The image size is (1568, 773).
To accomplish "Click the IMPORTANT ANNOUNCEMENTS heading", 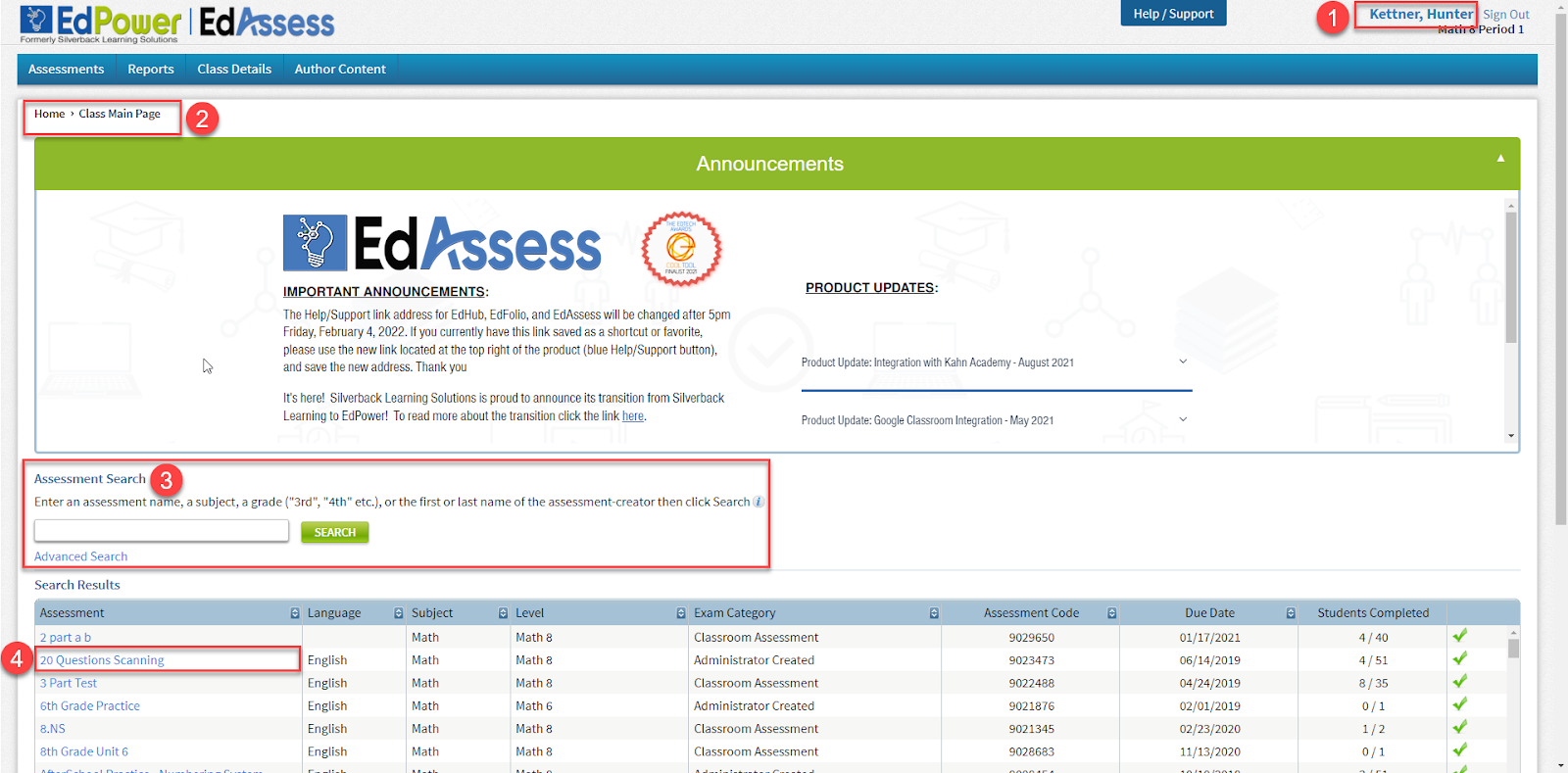I will point(385,292).
